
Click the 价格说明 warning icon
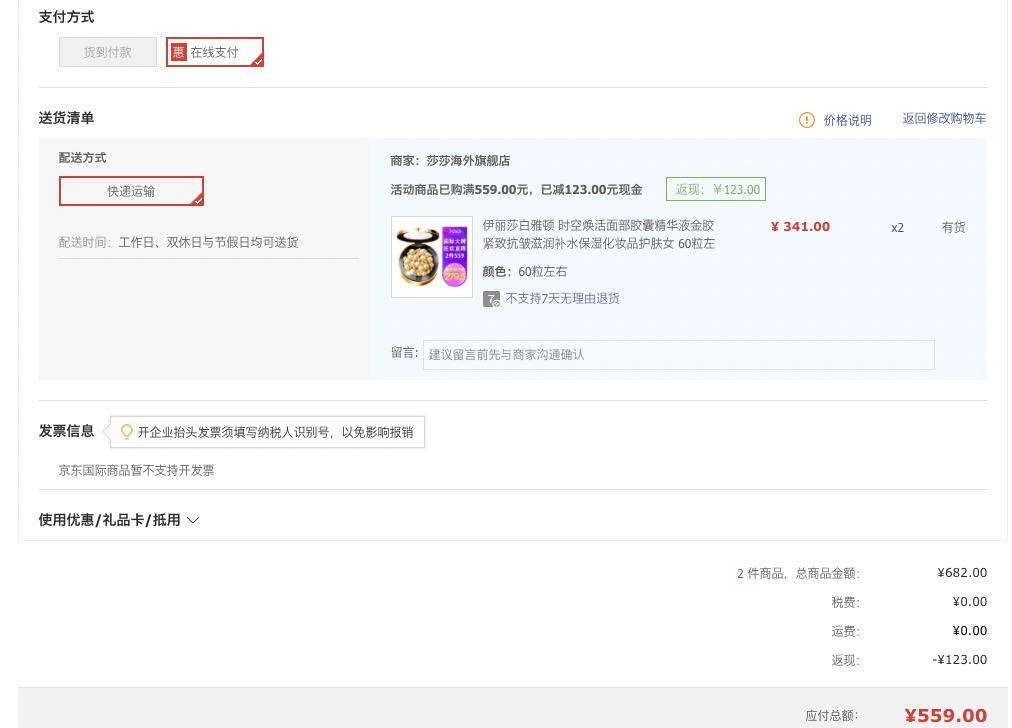point(807,120)
